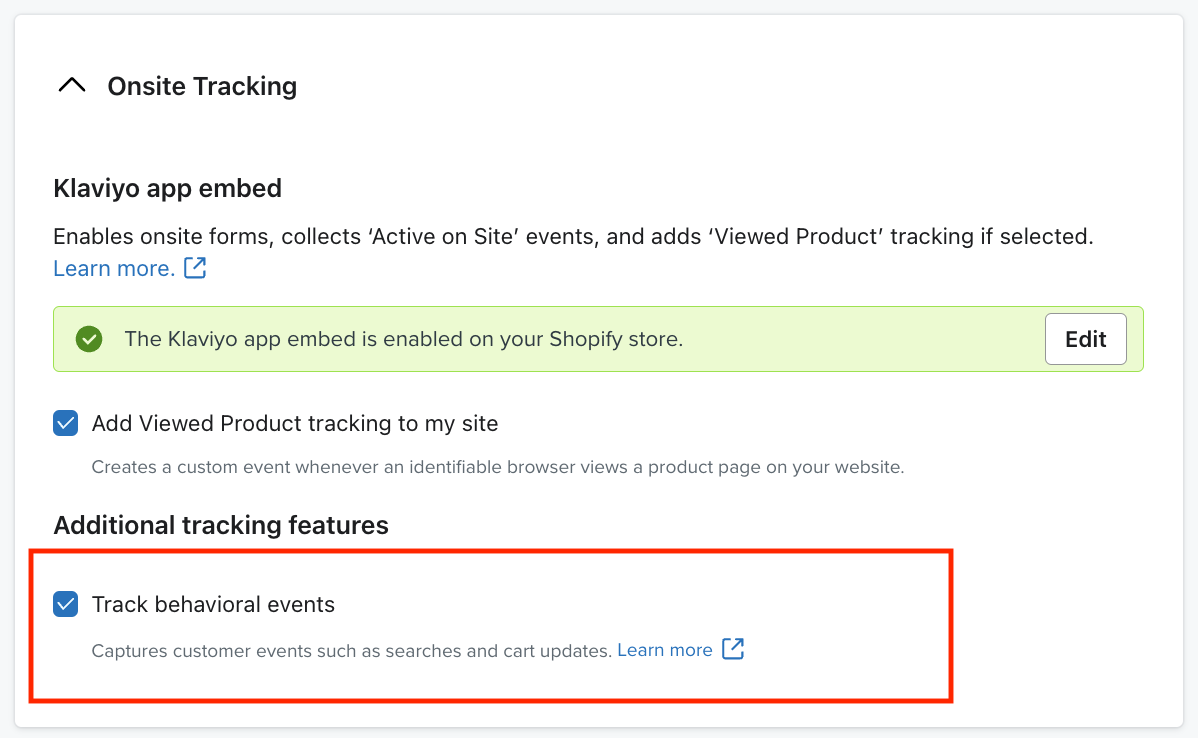Viewport: 1198px width, 738px height.
Task: Click the Edit button in the banner
Action: tap(1085, 338)
